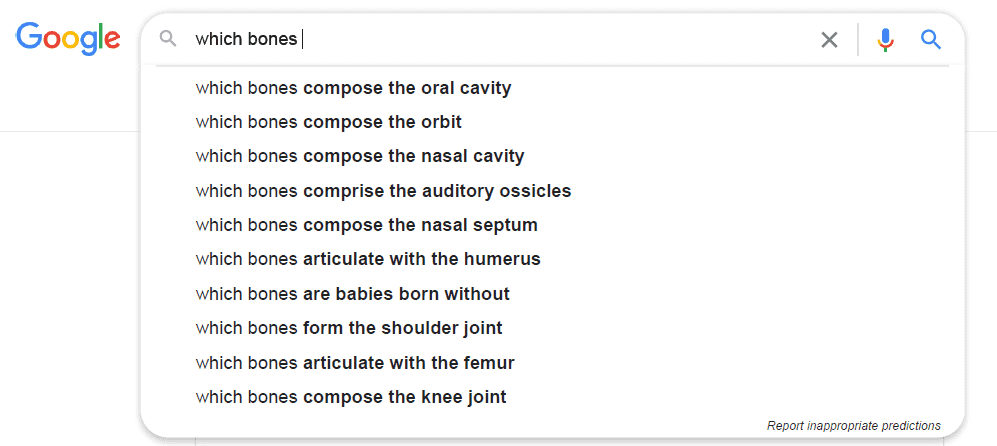Clear the search text with X icon
The height and width of the screenshot is (446, 997).
tap(829, 40)
